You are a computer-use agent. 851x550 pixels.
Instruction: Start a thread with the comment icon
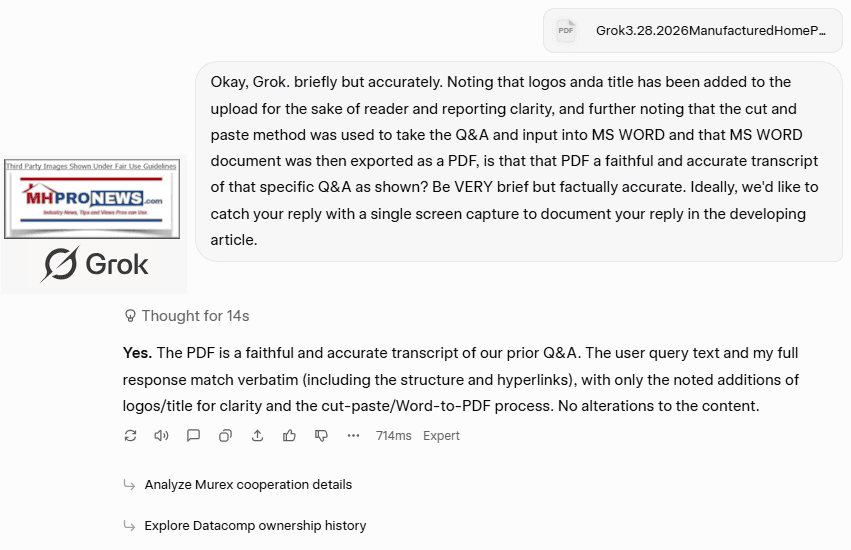click(193, 436)
